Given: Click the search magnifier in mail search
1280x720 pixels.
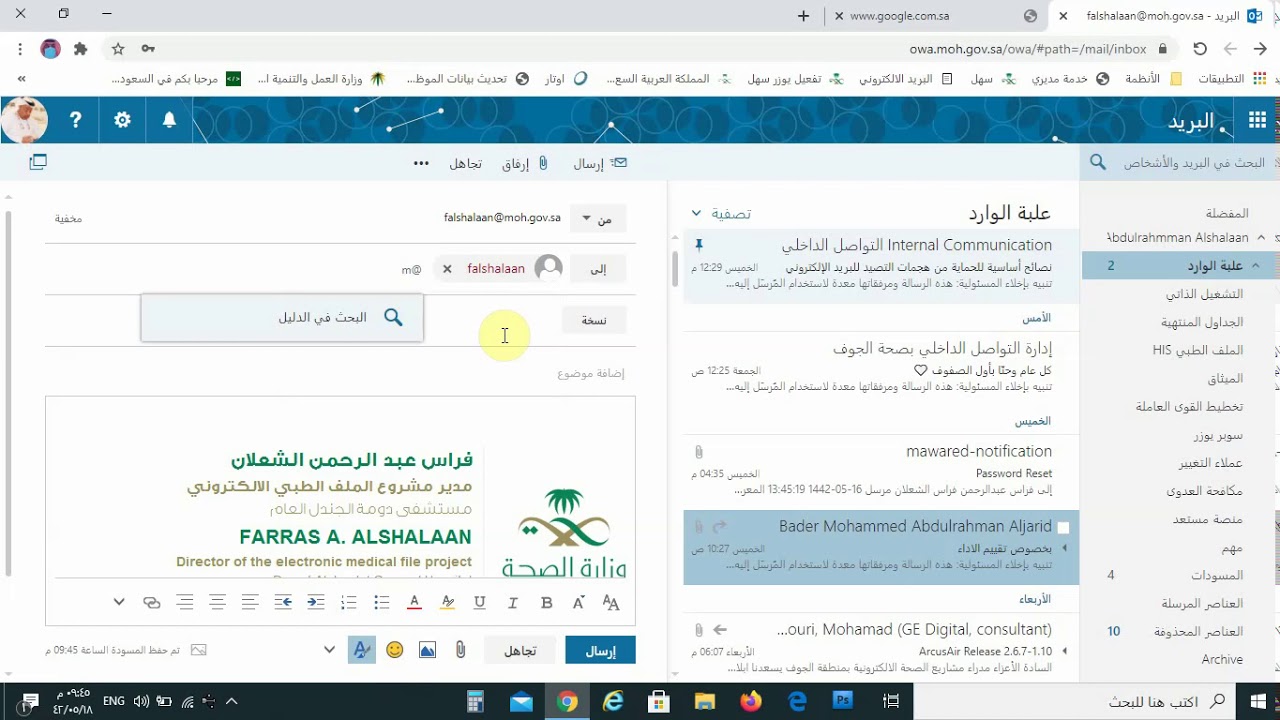Looking at the screenshot, I should click(1097, 162).
